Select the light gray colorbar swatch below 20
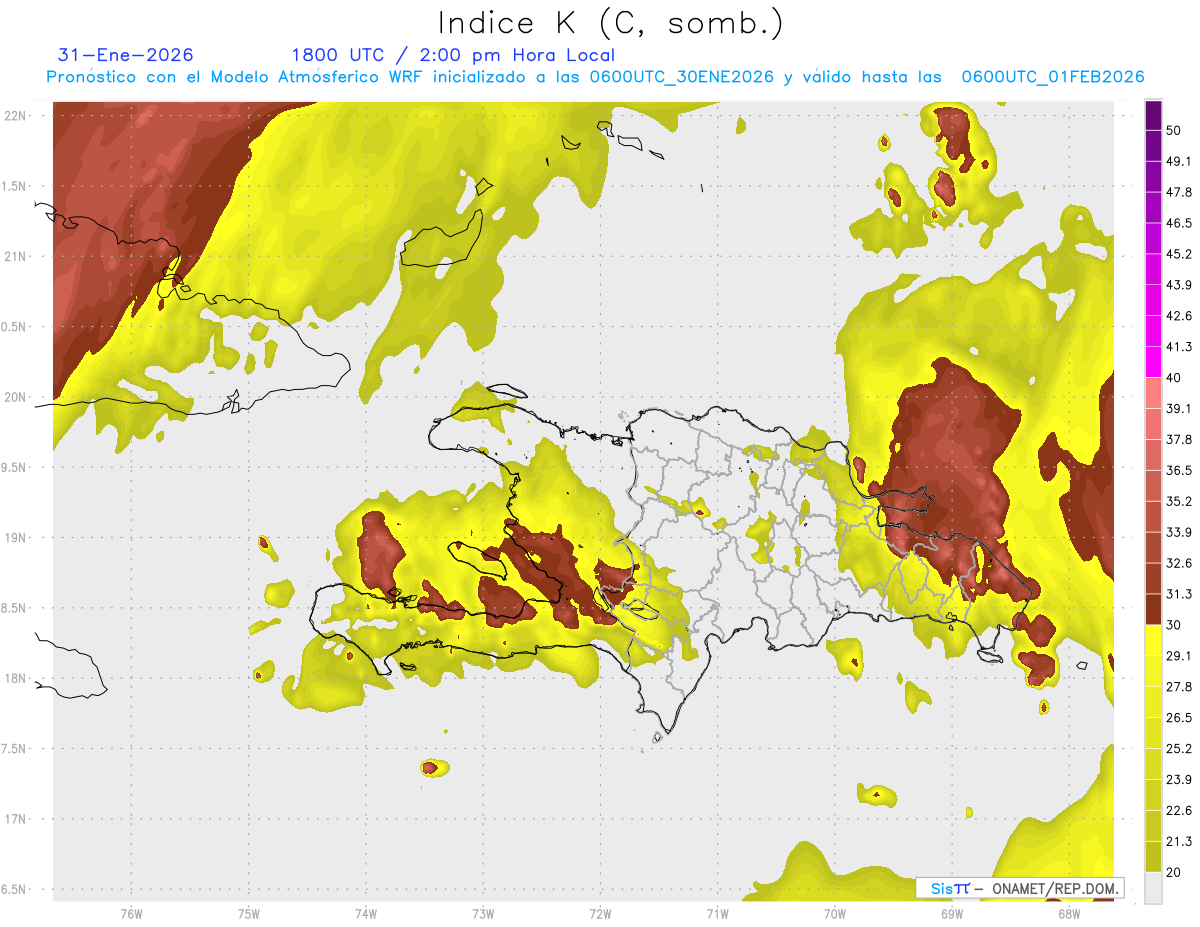 coord(1153,888)
